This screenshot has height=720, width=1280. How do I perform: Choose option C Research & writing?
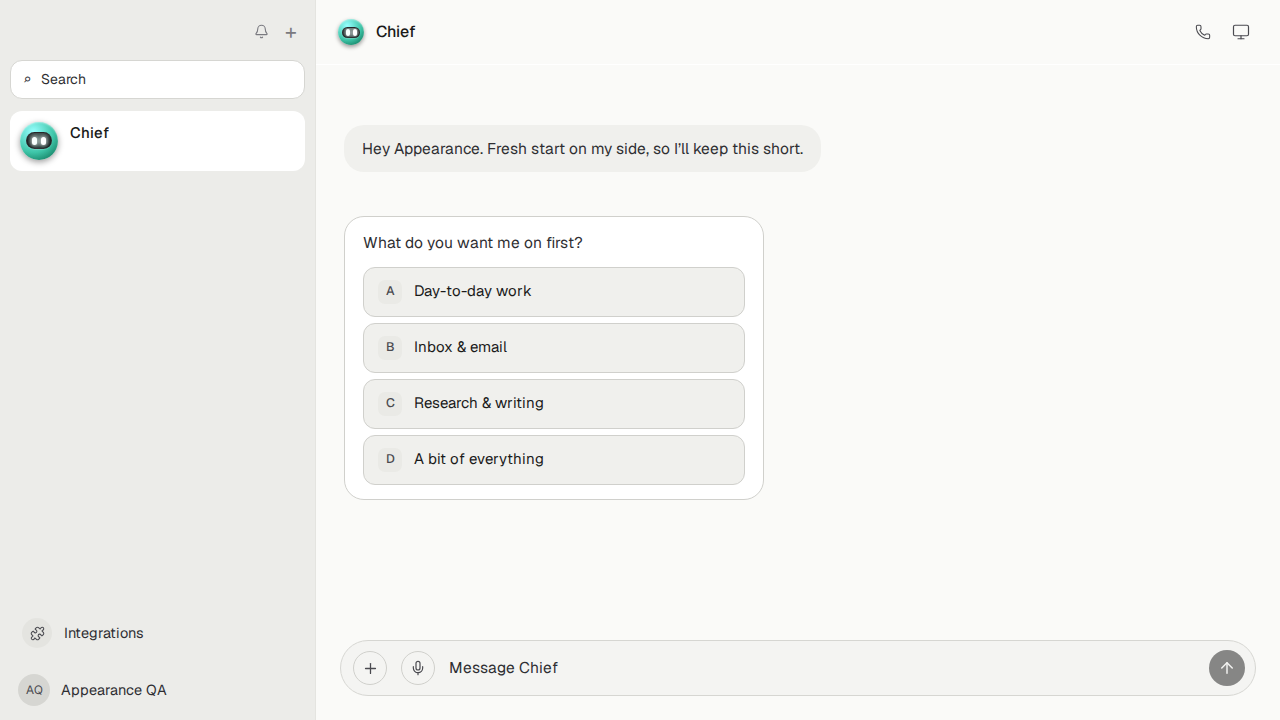554,404
